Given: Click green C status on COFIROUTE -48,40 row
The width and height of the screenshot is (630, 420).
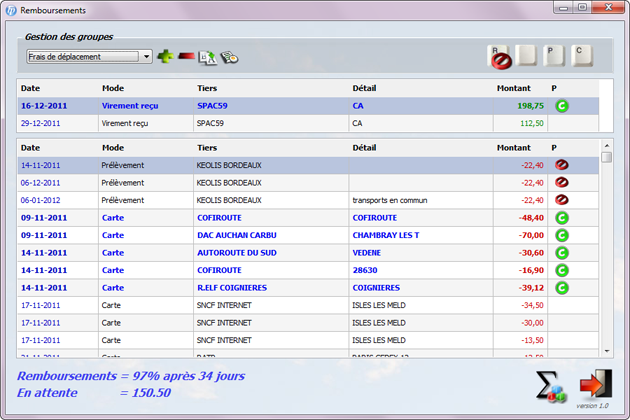Looking at the screenshot, I should tap(562, 218).
